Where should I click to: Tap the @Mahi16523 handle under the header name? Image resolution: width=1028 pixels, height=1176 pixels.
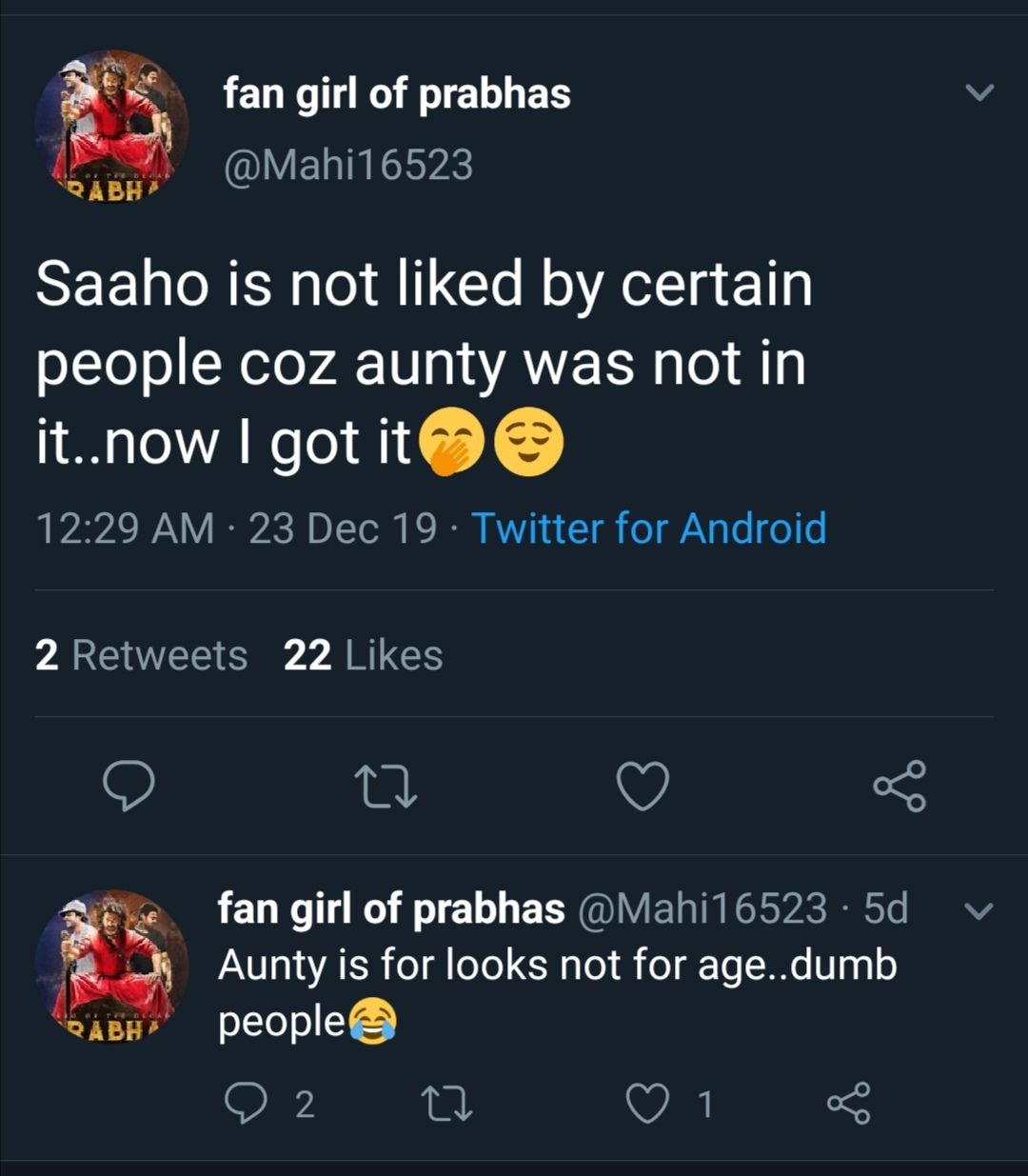347,166
